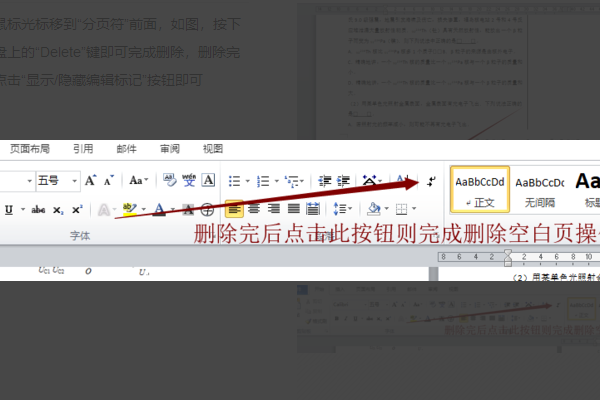Image resolution: width=600 pixels, height=400 pixels.
Task: Expand the highlight color dropdown arrow
Action: tap(144, 209)
